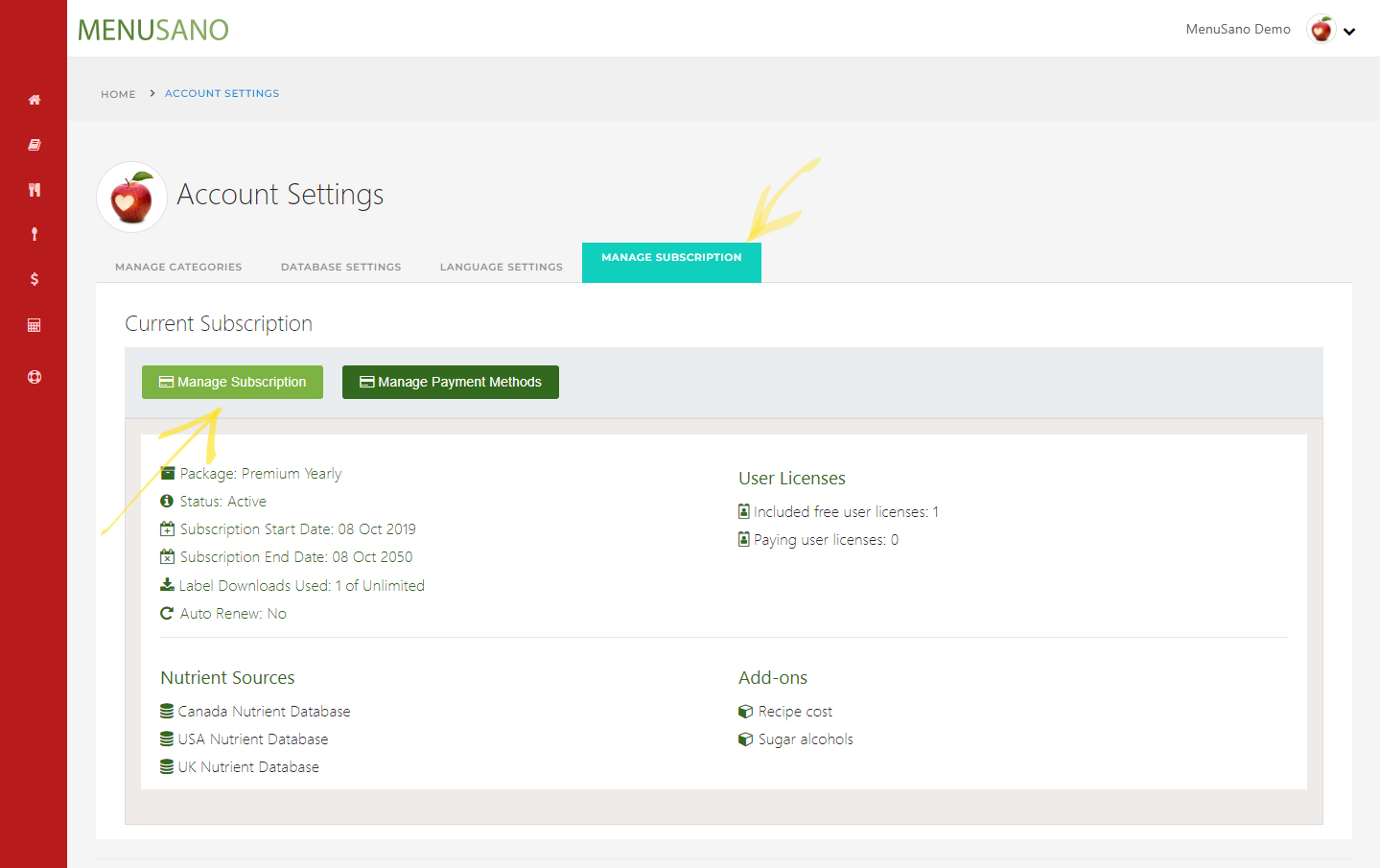Open the Language Settings tab
1380x868 pixels.
click(x=501, y=267)
